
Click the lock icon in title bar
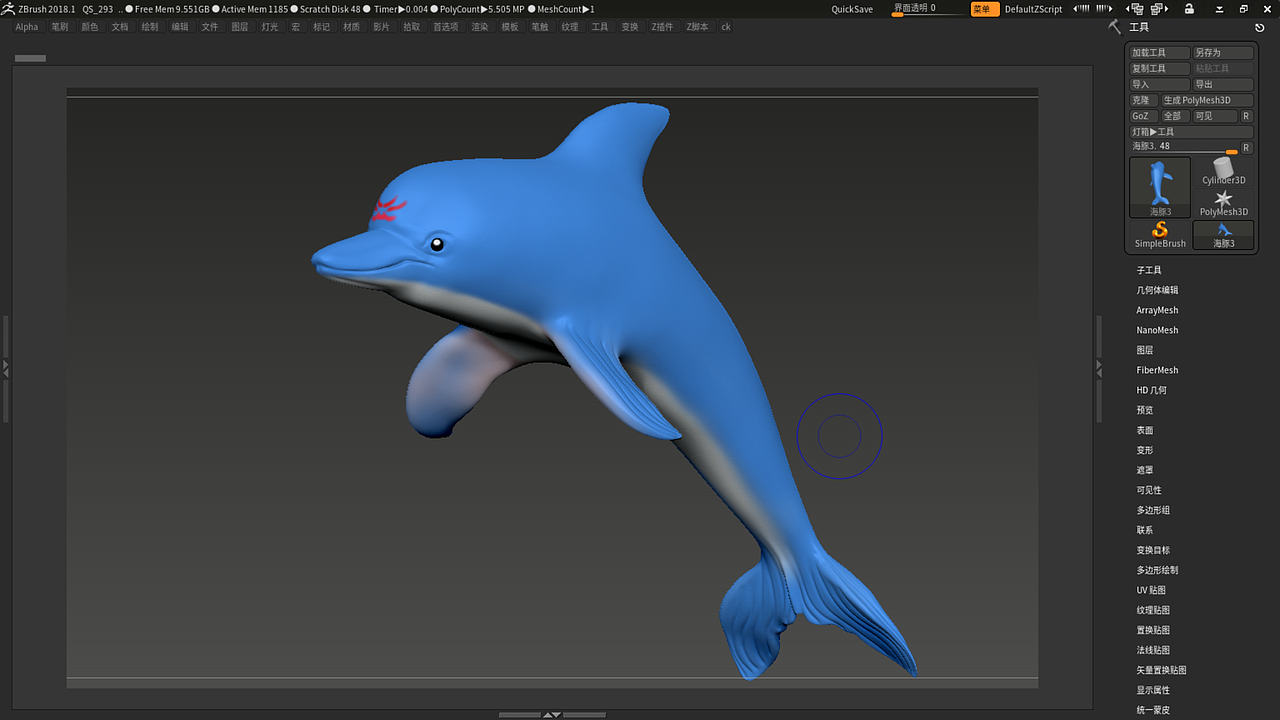tap(1188, 9)
